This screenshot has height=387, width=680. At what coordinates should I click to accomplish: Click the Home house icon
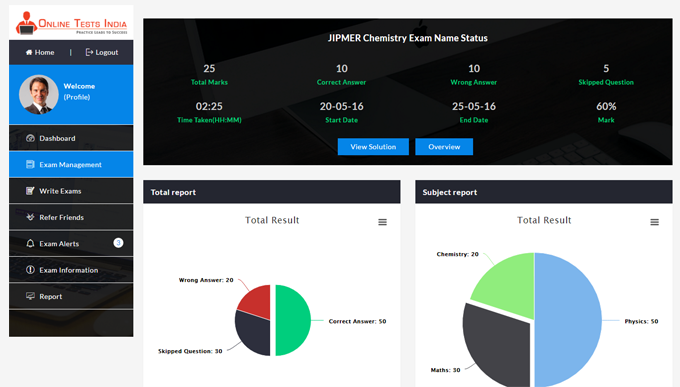pos(29,52)
